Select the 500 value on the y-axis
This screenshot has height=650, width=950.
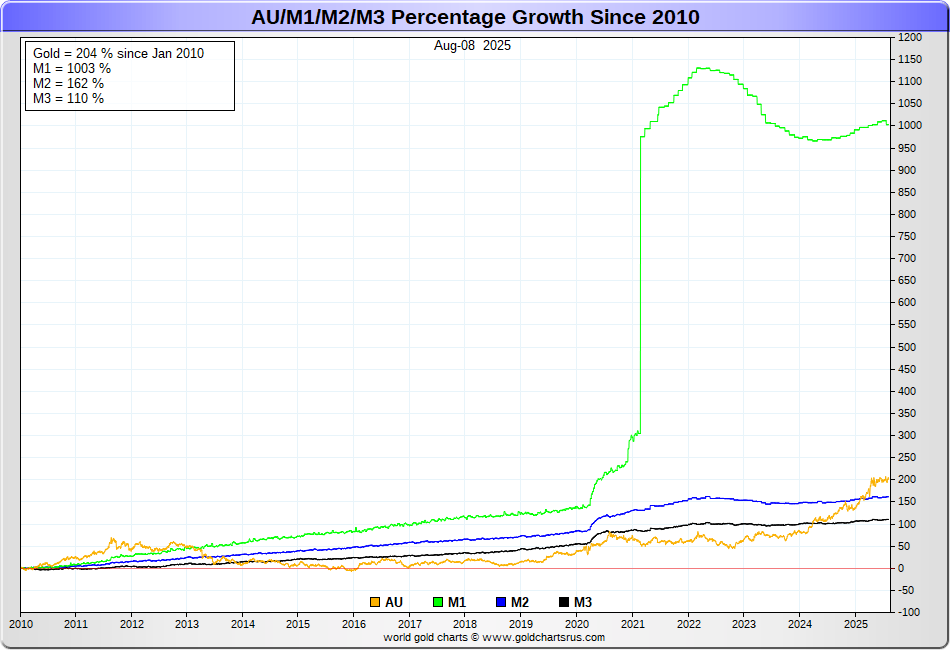pos(907,347)
